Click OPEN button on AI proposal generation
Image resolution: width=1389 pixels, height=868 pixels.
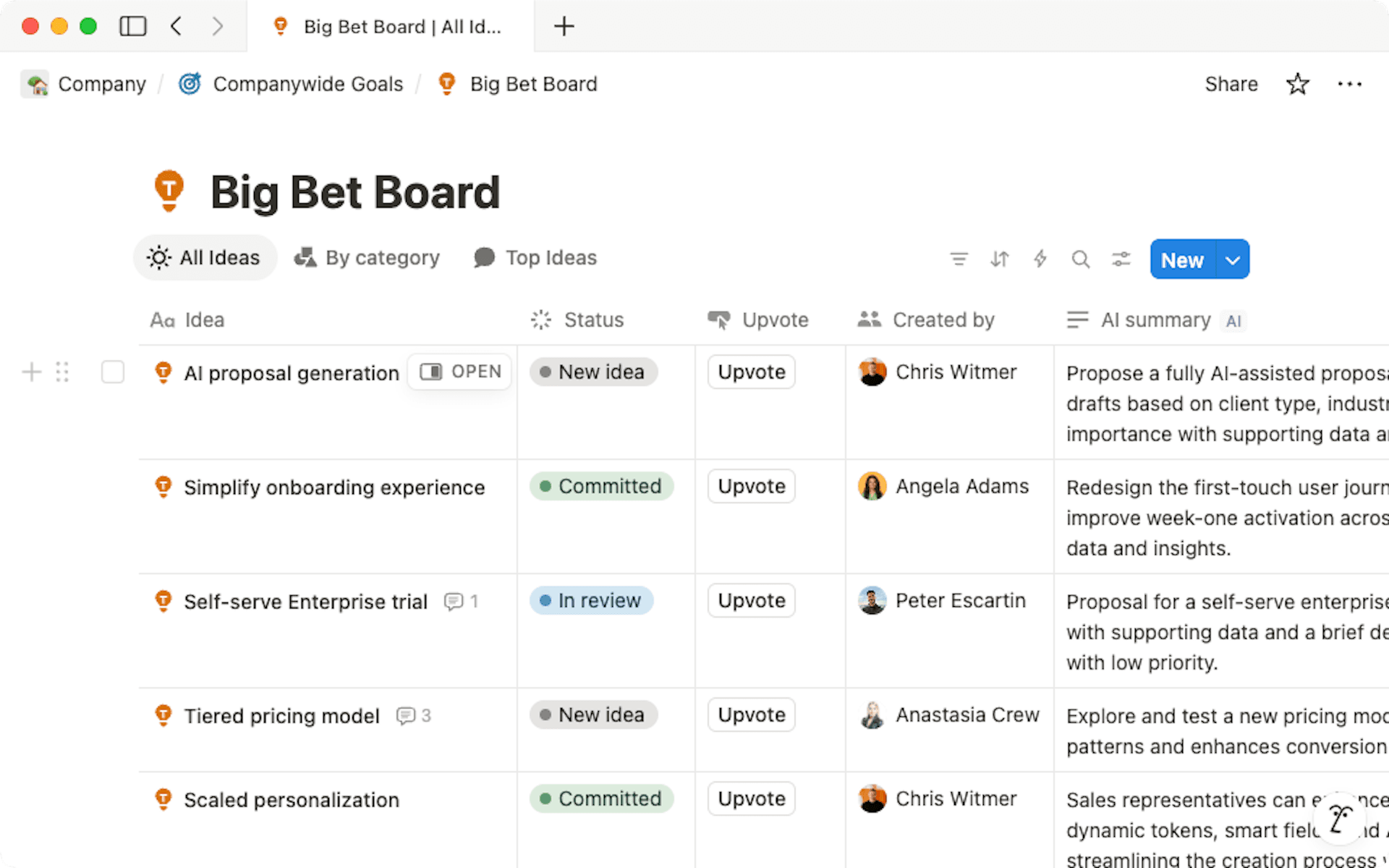460,372
